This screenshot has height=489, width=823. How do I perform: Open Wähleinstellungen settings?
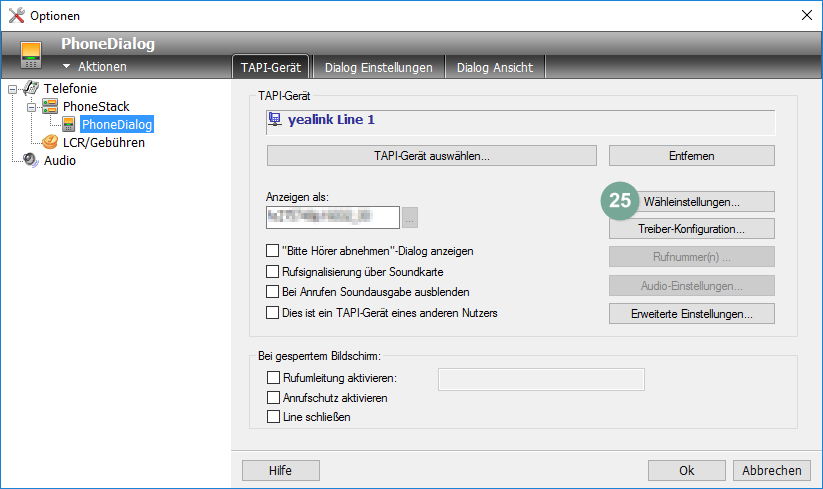pyautogui.click(x=692, y=201)
